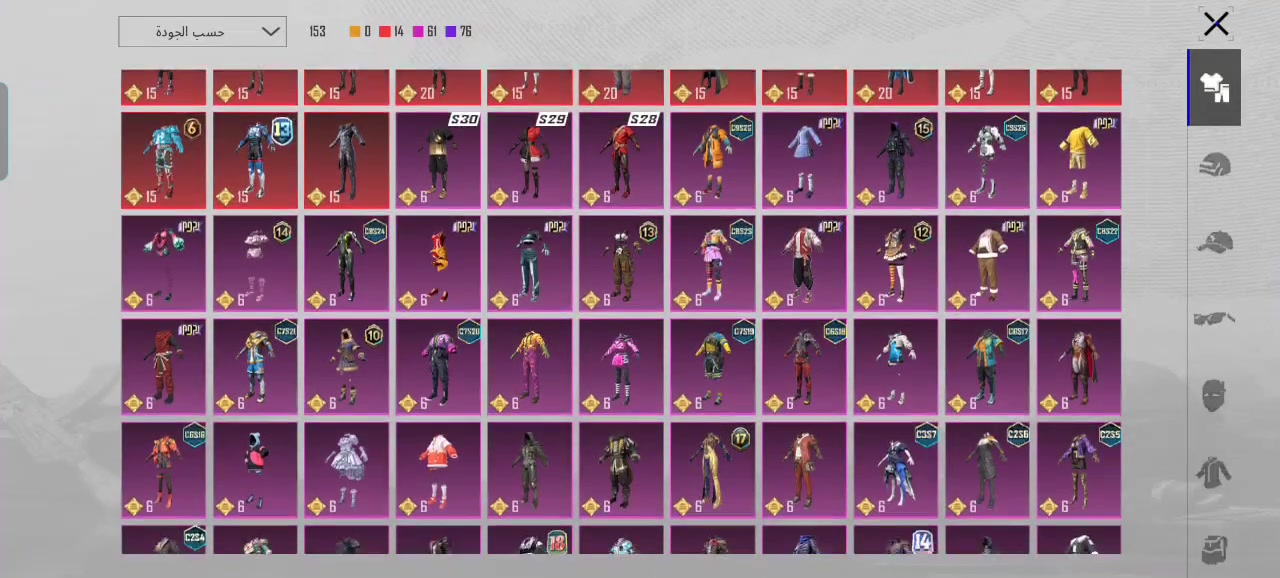Screen dimensions: 1280x578
Task: Select the S28 season outfit
Action: point(621,160)
